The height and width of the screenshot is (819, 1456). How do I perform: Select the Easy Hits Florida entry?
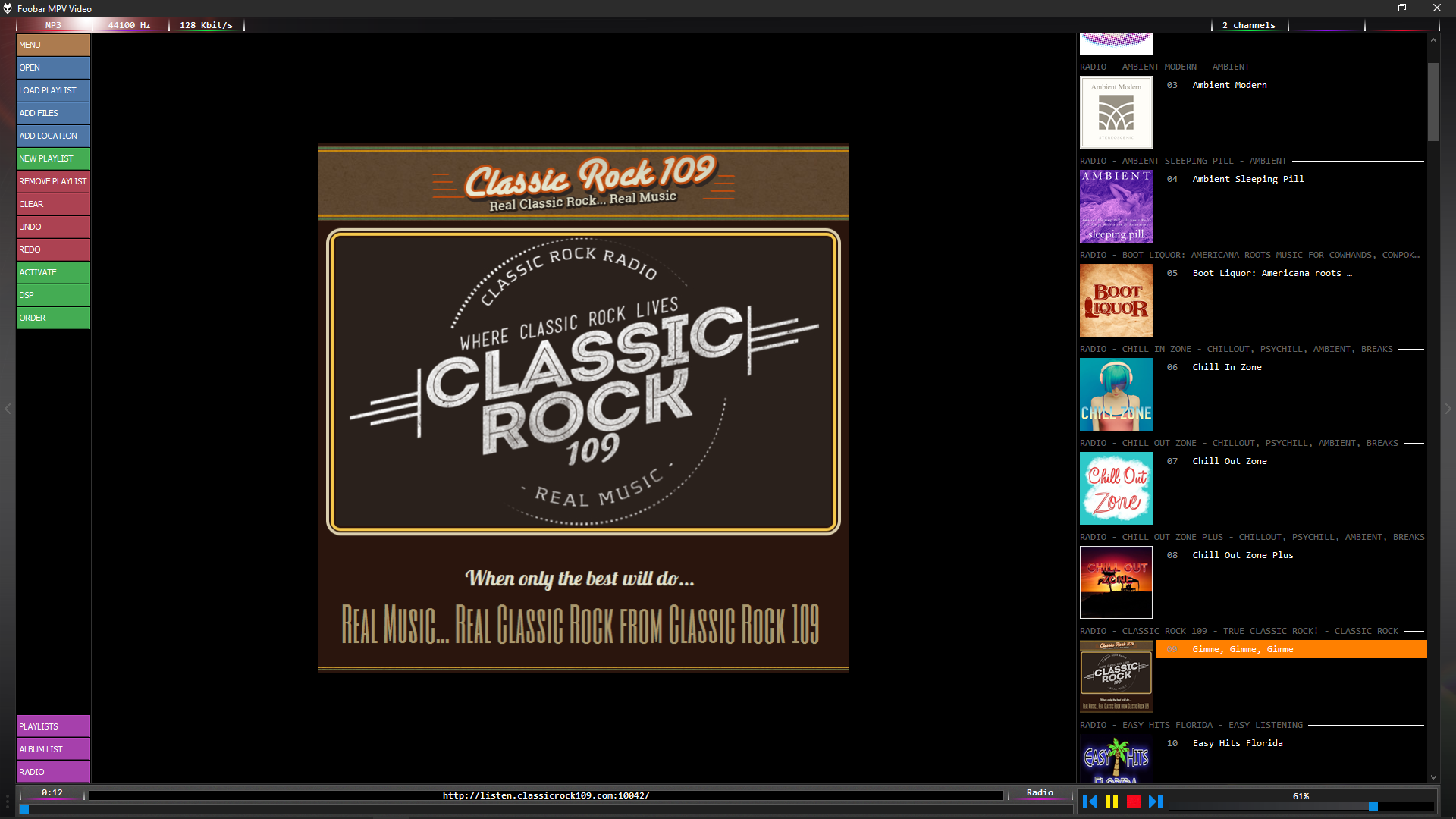point(1237,743)
